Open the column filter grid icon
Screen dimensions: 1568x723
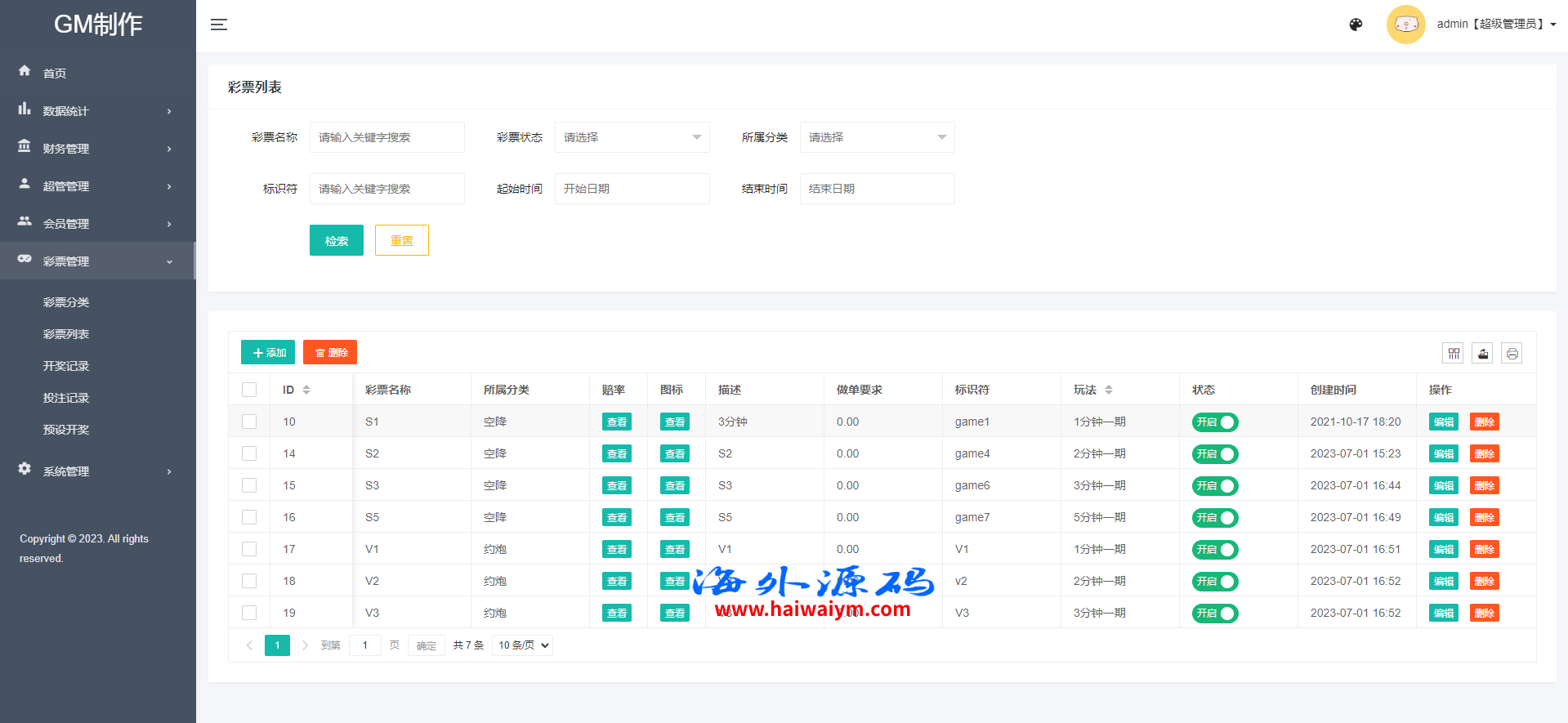1453,354
